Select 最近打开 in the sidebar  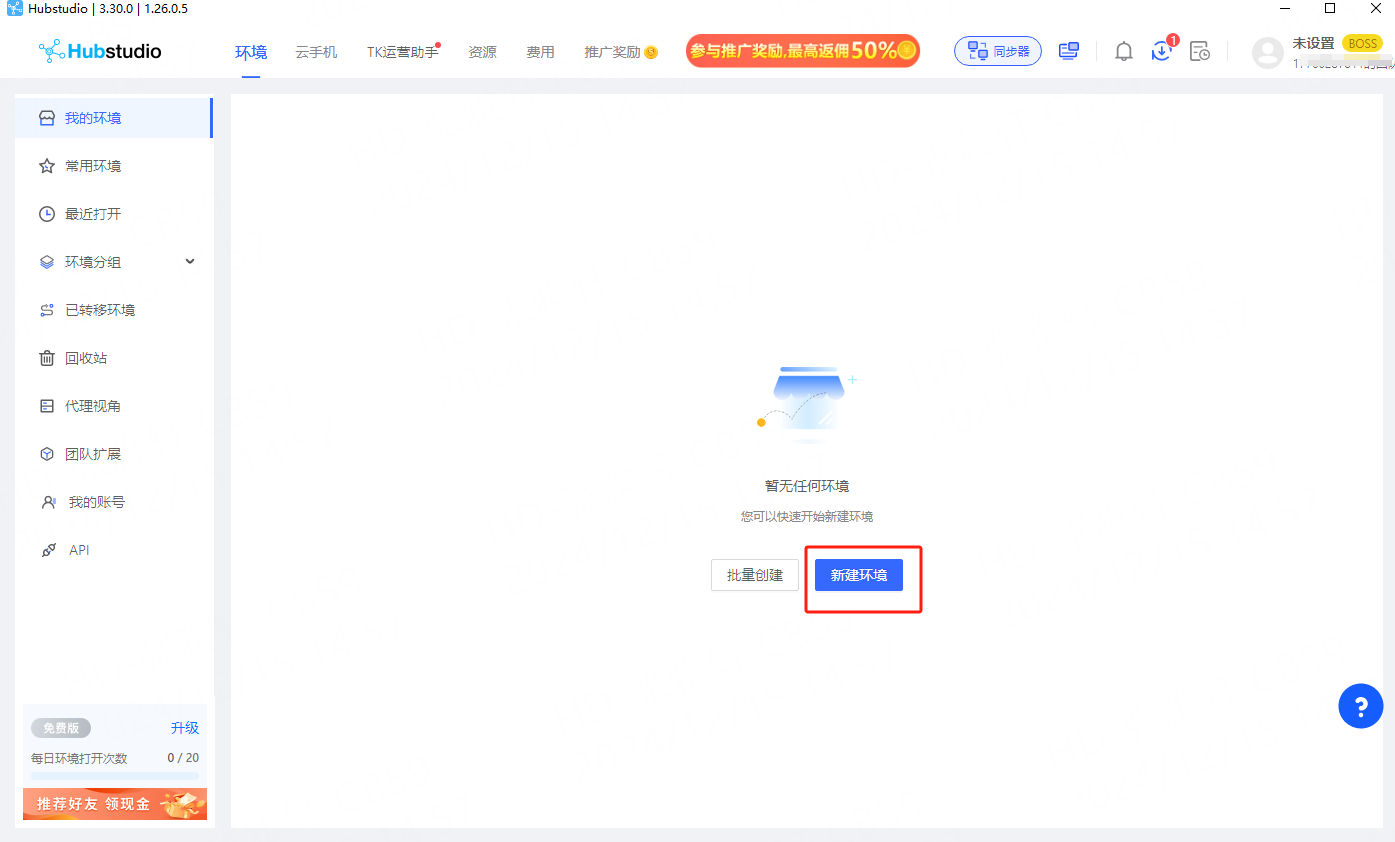93,214
